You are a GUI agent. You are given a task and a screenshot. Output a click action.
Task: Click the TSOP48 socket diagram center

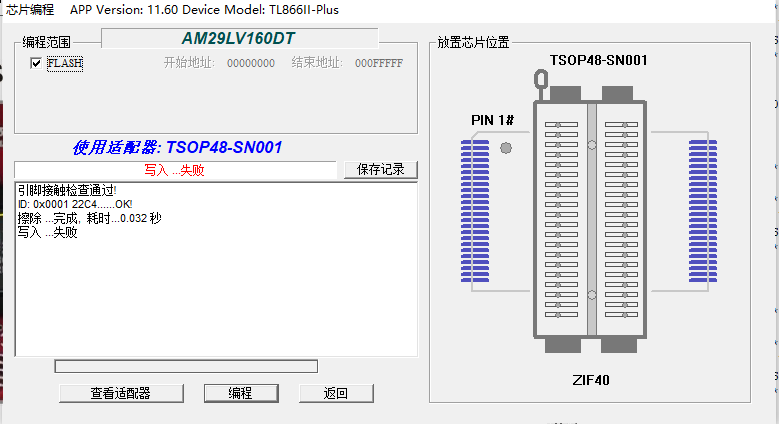click(591, 220)
